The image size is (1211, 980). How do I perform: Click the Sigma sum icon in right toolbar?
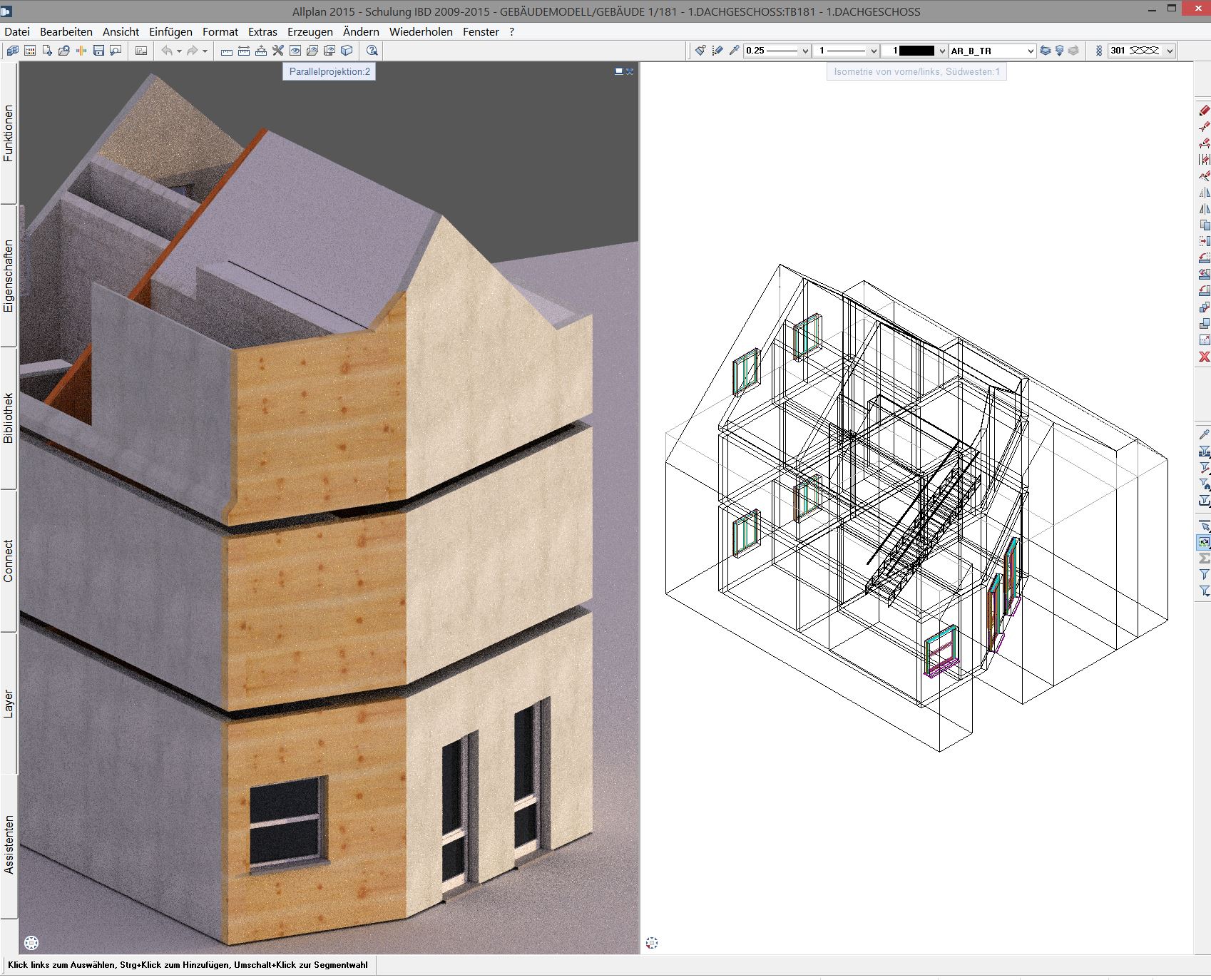point(1205,558)
